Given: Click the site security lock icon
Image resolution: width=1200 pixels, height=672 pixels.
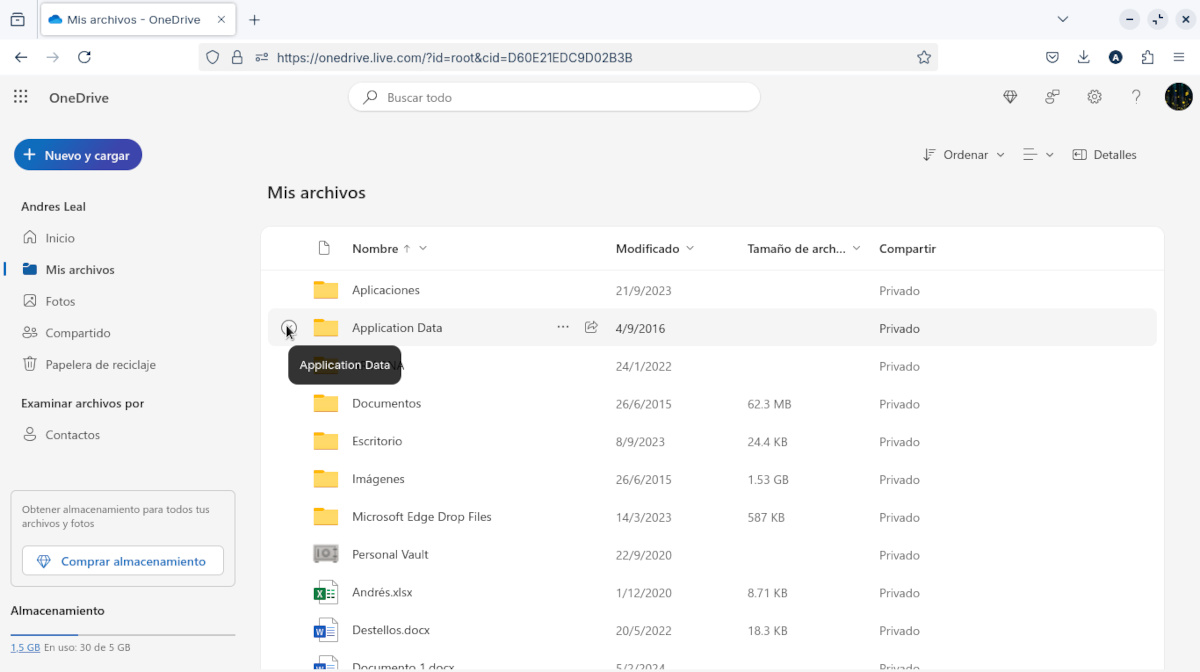Looking at the screenshot, I should (x=237, y=58).
